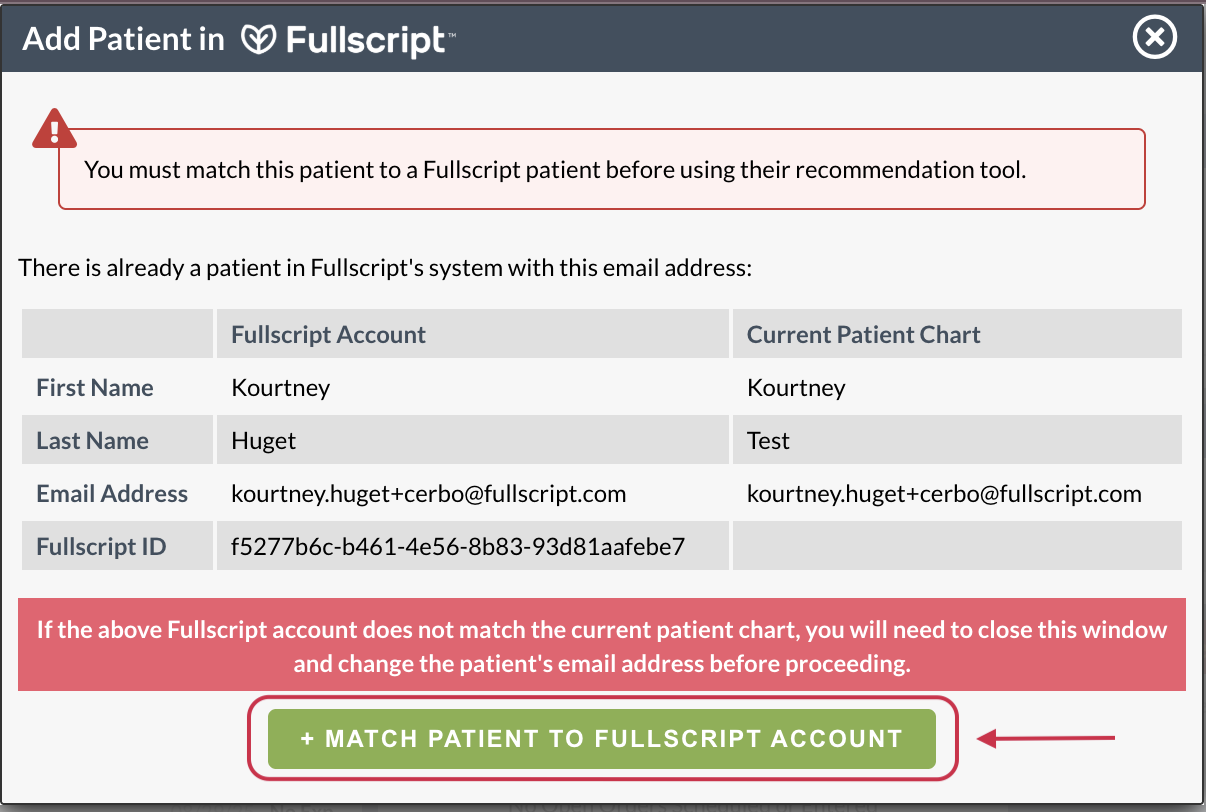1206x812 pixels.
Task: Click the empty Fullscript ID chart cell
Action: (x=957, y=547)
